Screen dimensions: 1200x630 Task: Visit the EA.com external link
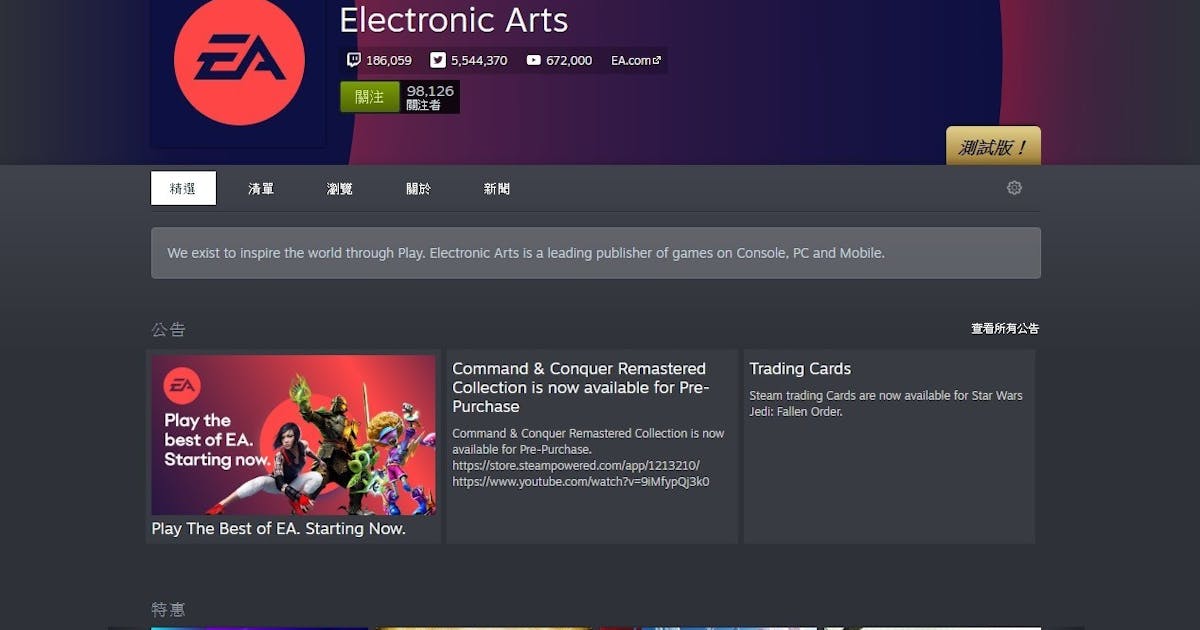(x=636, y=60)
